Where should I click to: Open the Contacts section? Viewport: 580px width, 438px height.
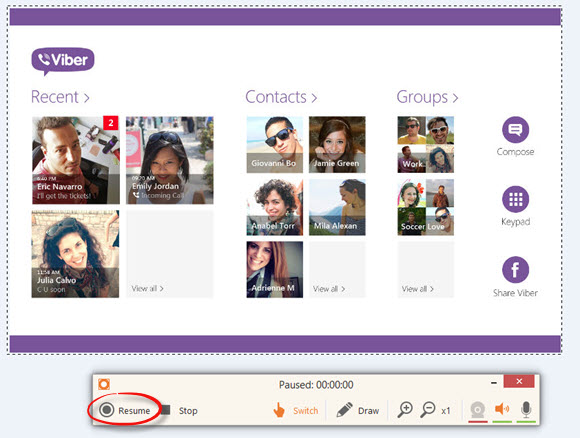click(281, 97)
